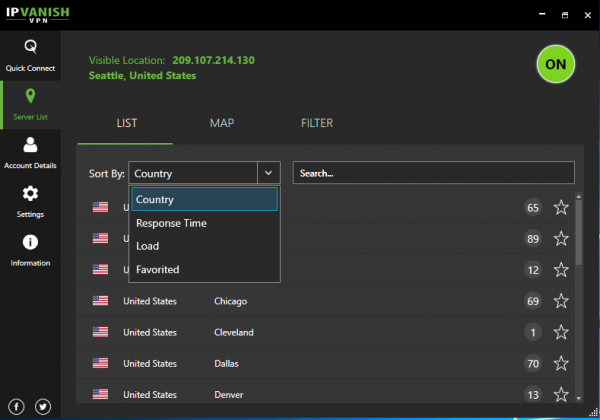Click the US flag in Chicago row

(100, 301)
